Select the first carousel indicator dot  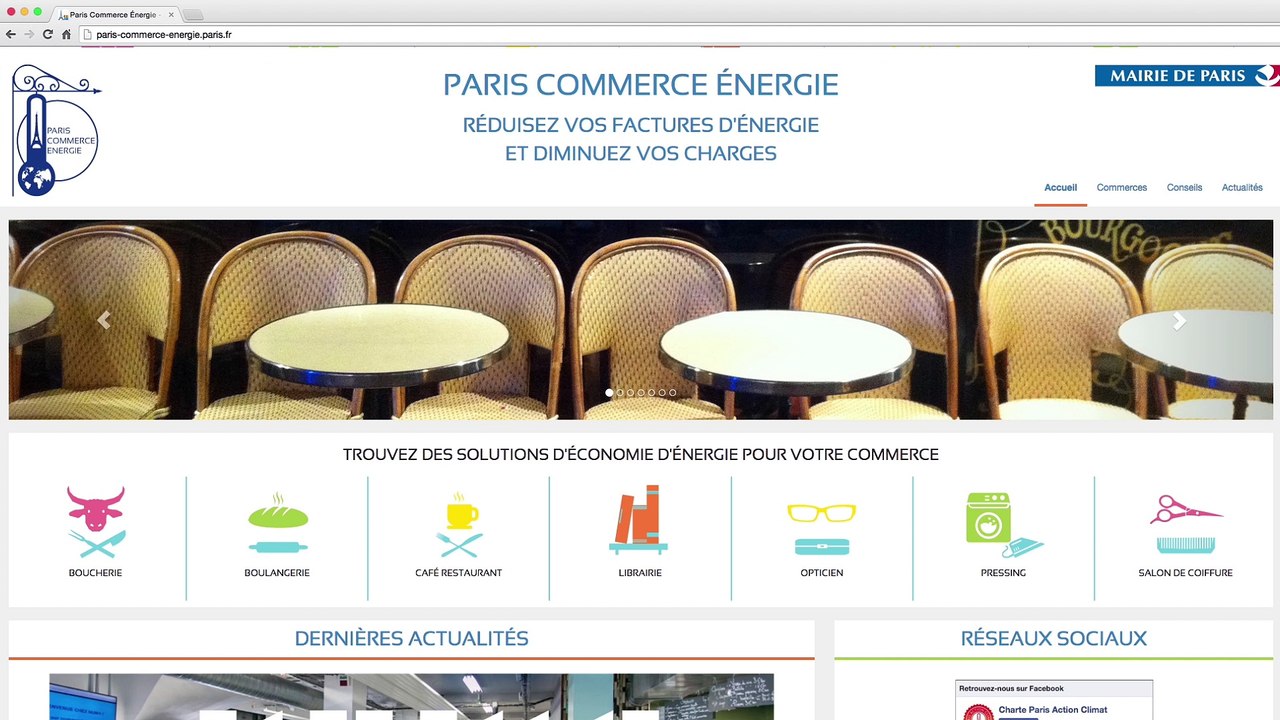click(609, 393)
